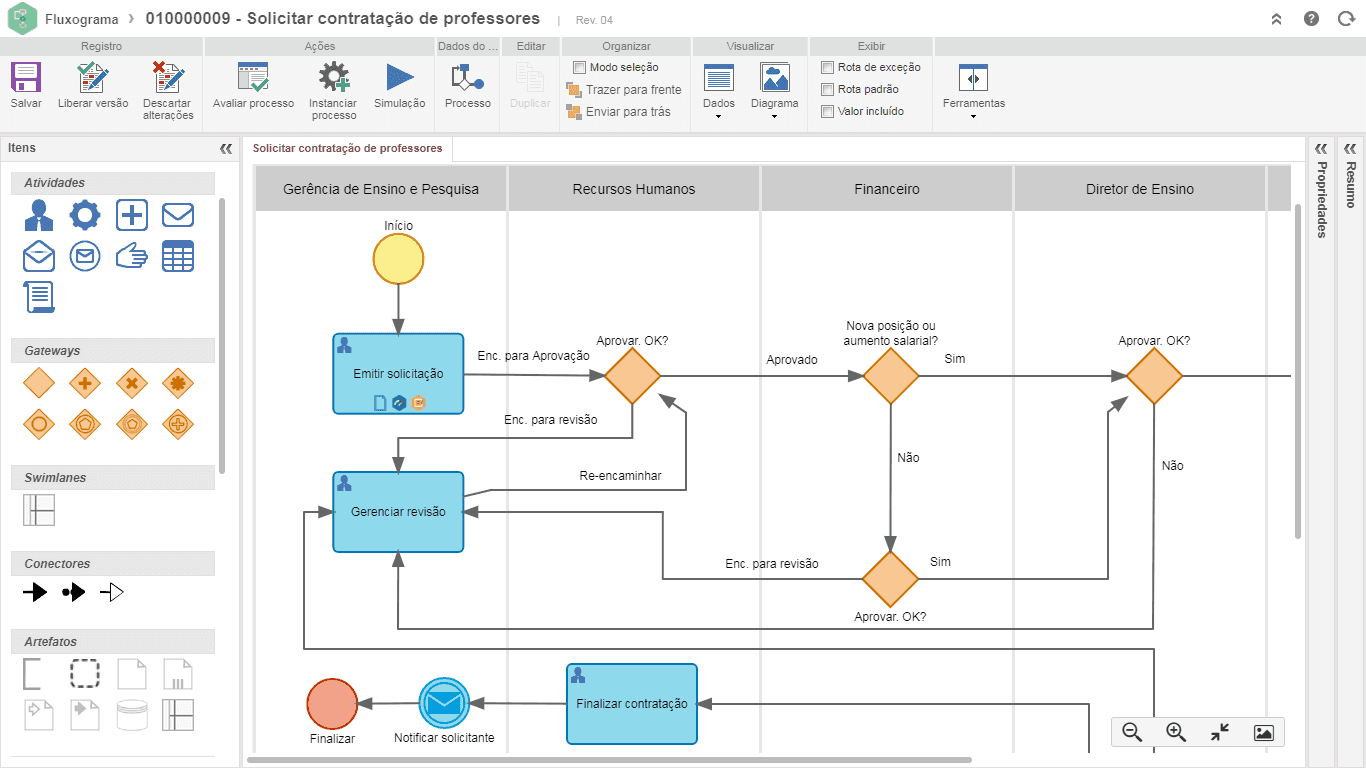
Task: Pick the plain diamond gateway
Action: (39, 383)
